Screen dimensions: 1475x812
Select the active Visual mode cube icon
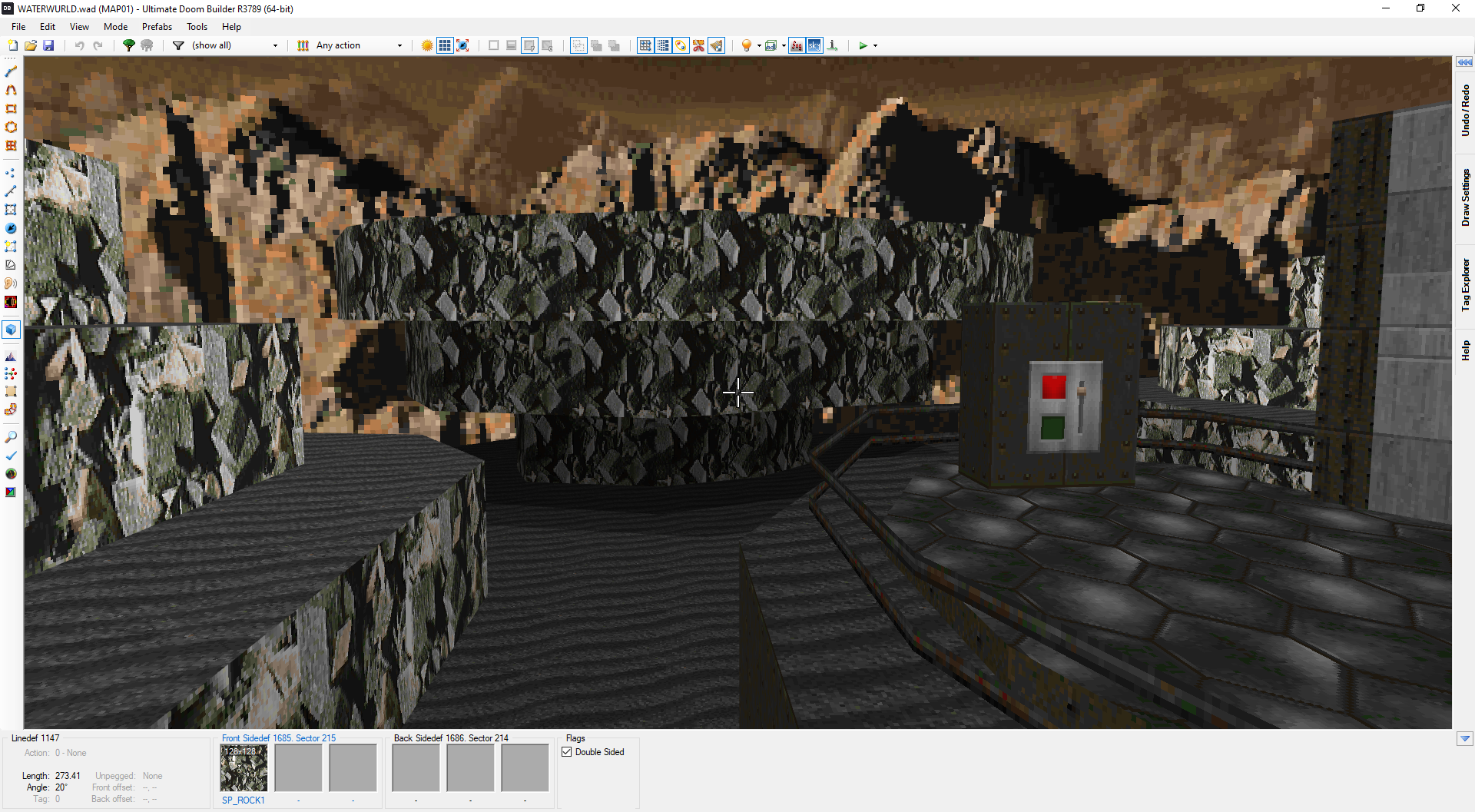click(x=11, y=330)
